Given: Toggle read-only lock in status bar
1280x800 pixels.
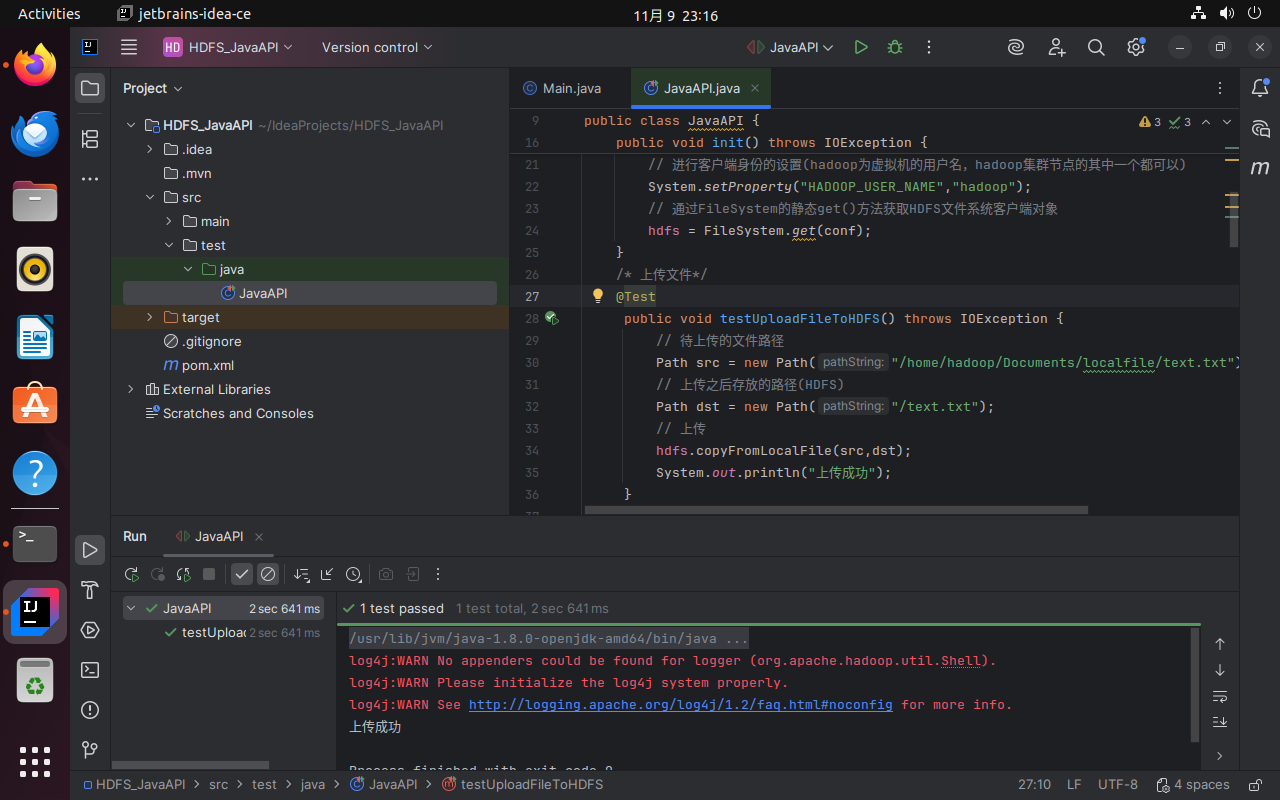Looking at the screenshot, I should pyautogui.click(x=1253, y=785).
